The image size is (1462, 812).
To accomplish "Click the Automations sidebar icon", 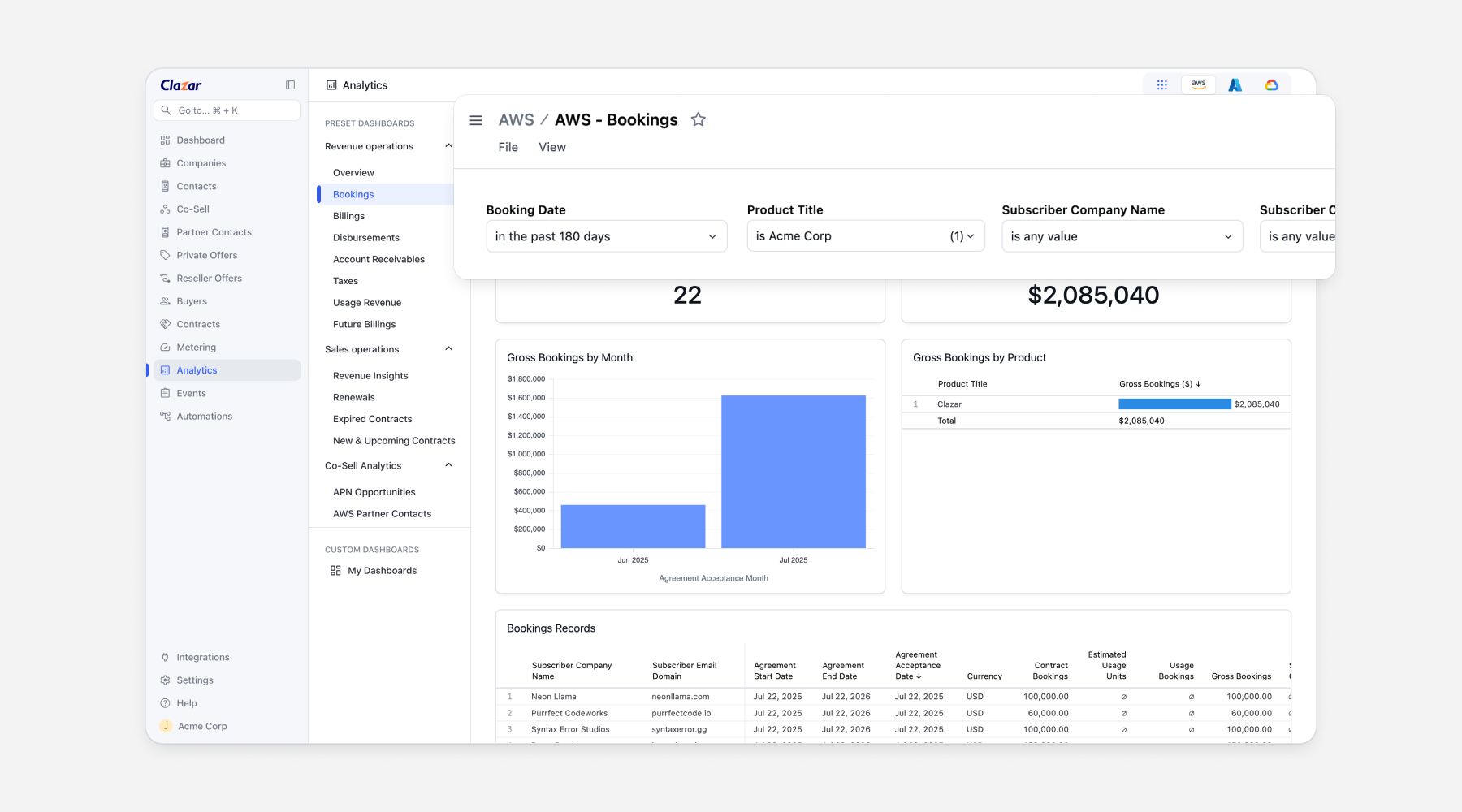I will (x=165, y=417).
